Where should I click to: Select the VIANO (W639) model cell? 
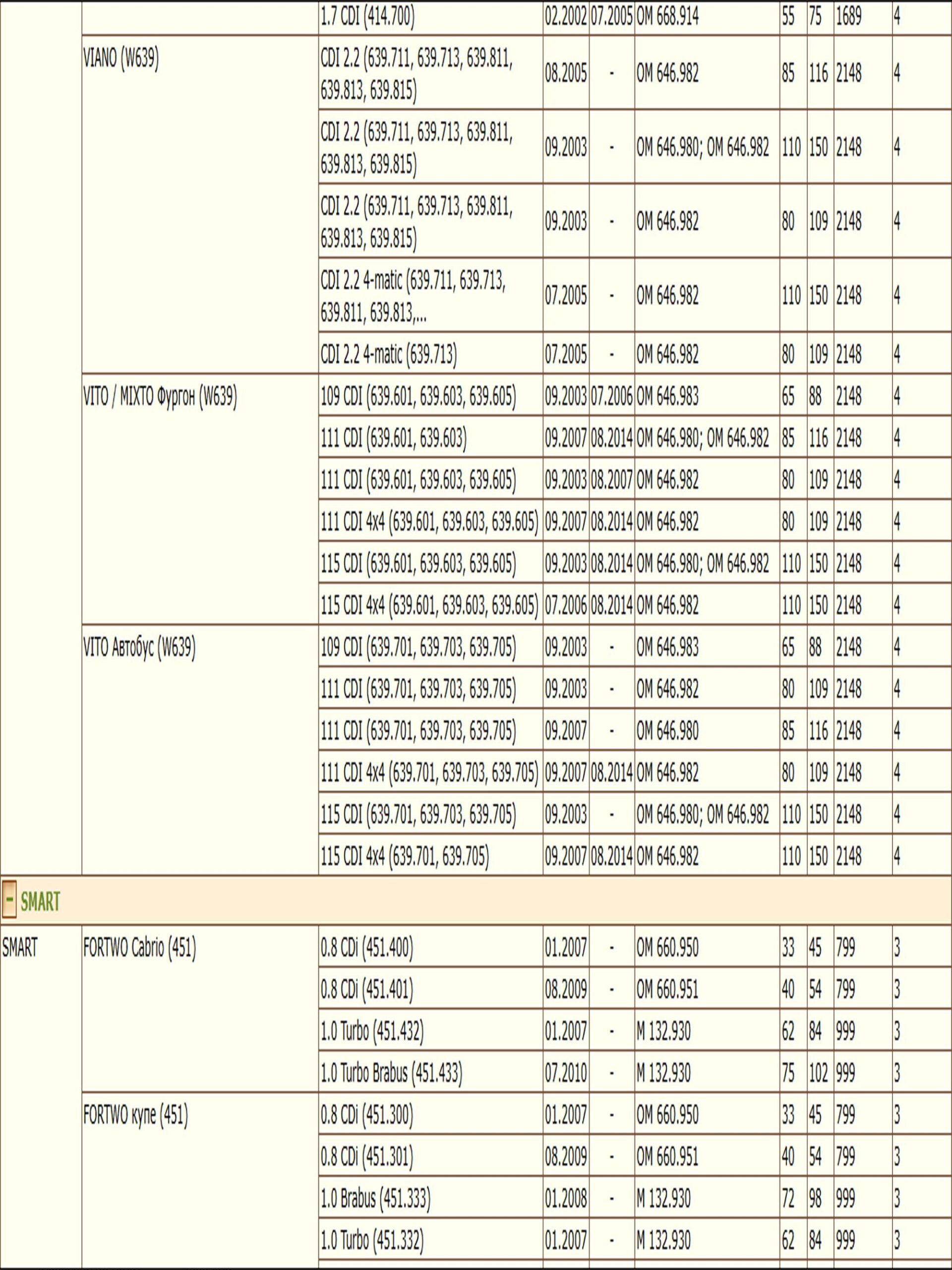(121, 59)
